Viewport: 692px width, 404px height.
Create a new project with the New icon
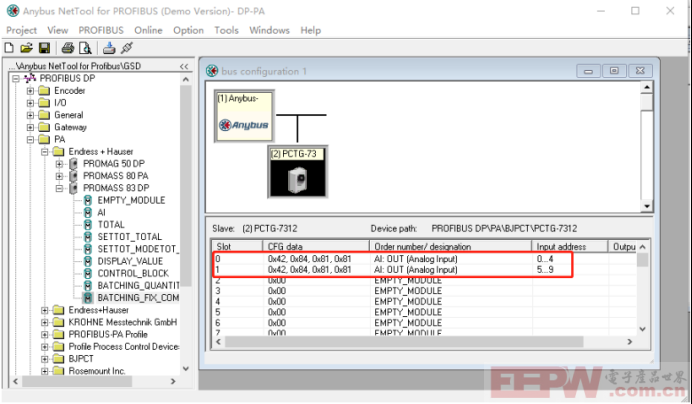(9, 48)
